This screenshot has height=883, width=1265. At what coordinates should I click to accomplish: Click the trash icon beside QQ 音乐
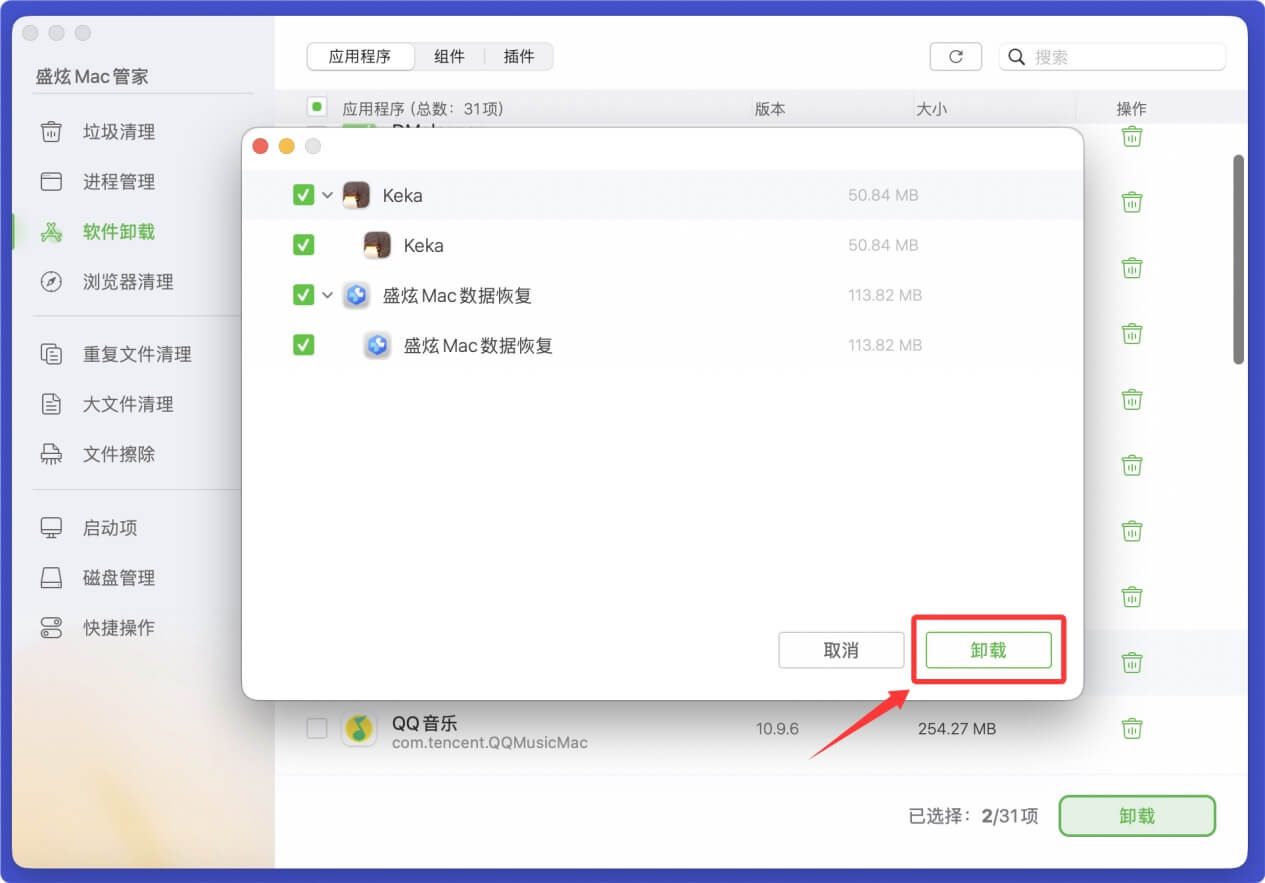1131,729
